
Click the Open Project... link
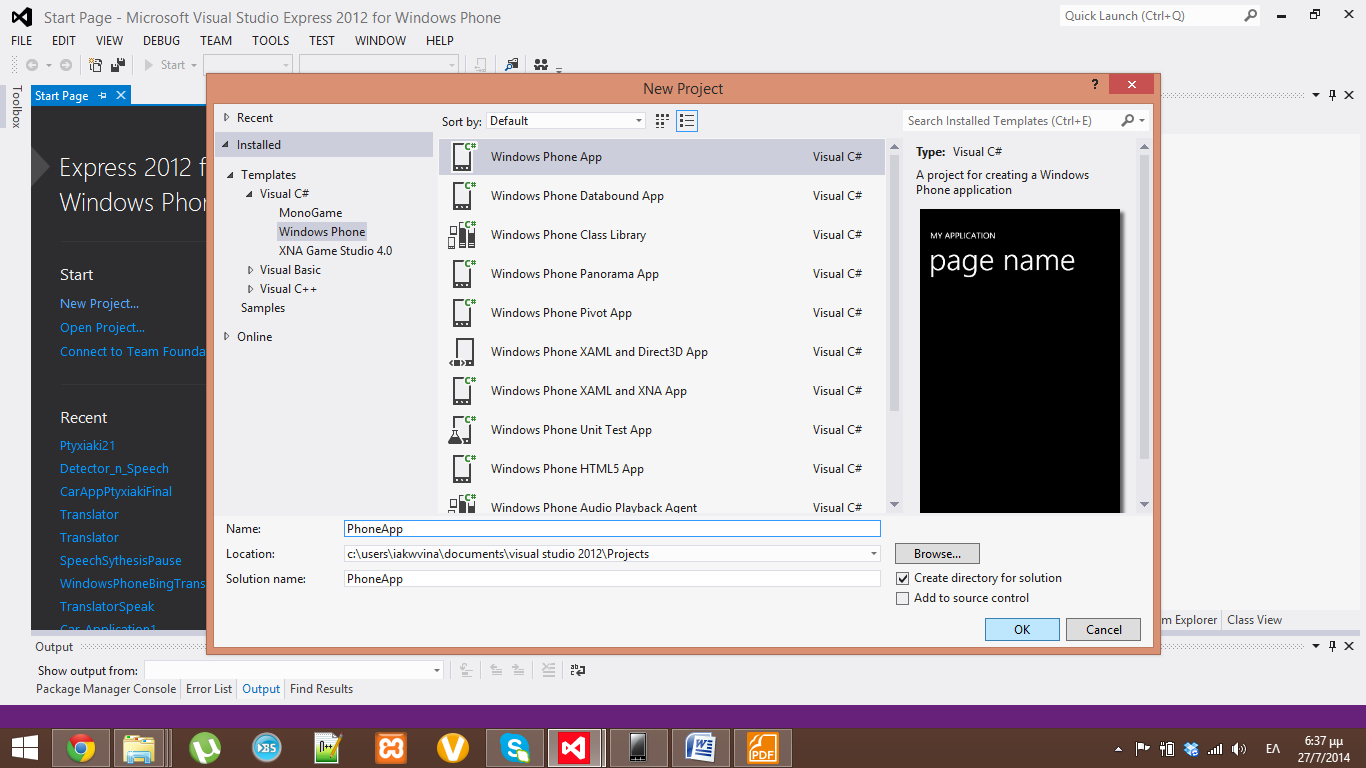click(102, 328)
